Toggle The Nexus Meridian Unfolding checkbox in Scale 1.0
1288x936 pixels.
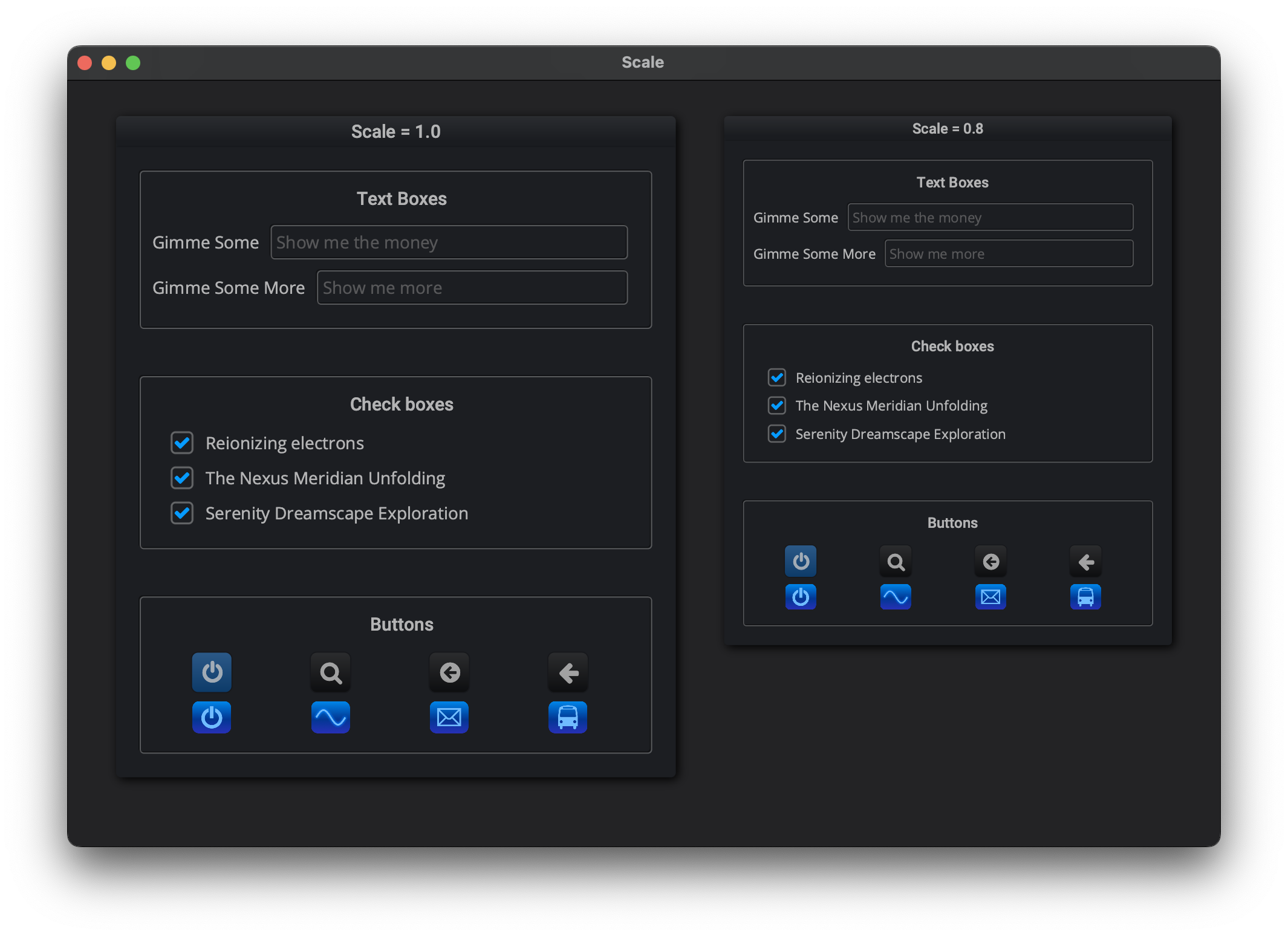[x=182, y=478]
